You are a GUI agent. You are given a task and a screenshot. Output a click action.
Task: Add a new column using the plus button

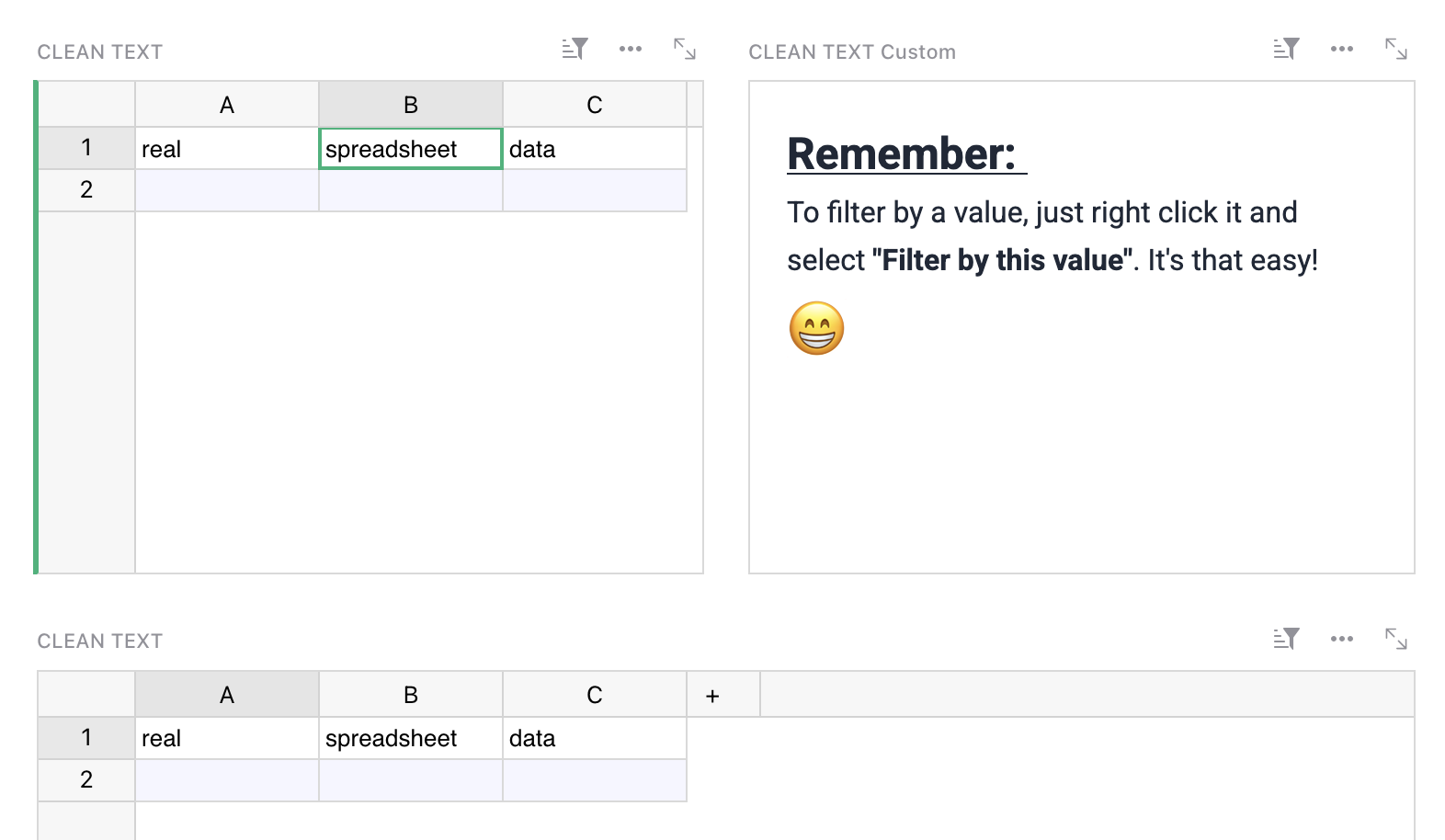712,694
